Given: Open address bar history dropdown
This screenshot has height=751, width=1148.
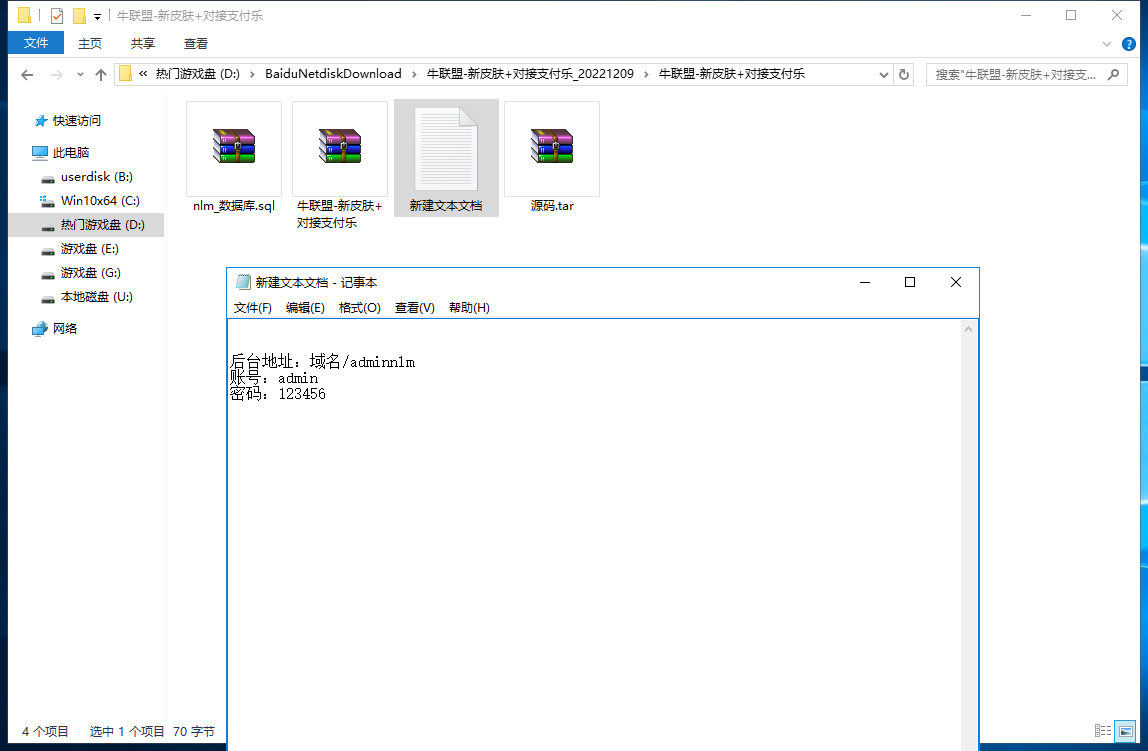Looking at the screenshot, I should coord(884,74).
